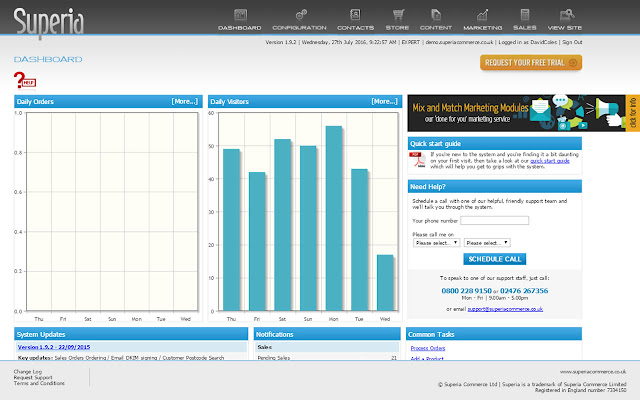Open Daily Orders More link
The height and width of the screenshot is (400, 640).
185,101
